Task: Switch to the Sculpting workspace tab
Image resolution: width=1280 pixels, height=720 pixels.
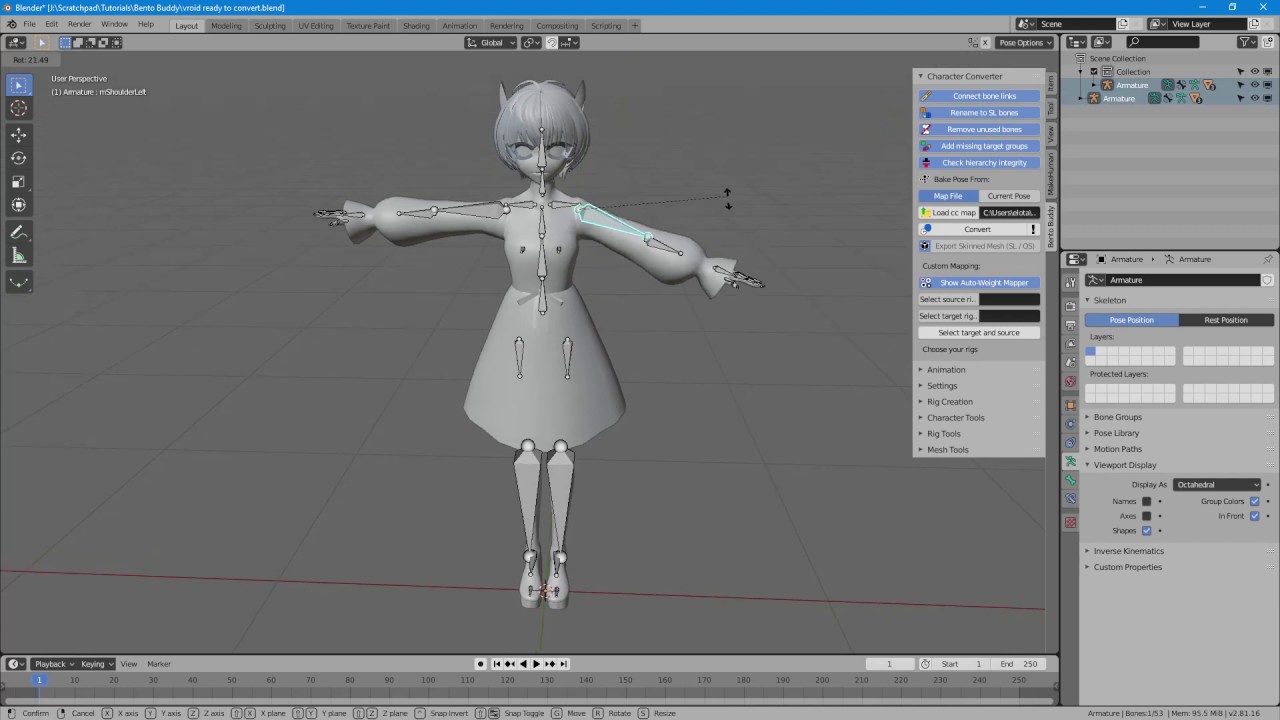Action: tap(270, 25)
